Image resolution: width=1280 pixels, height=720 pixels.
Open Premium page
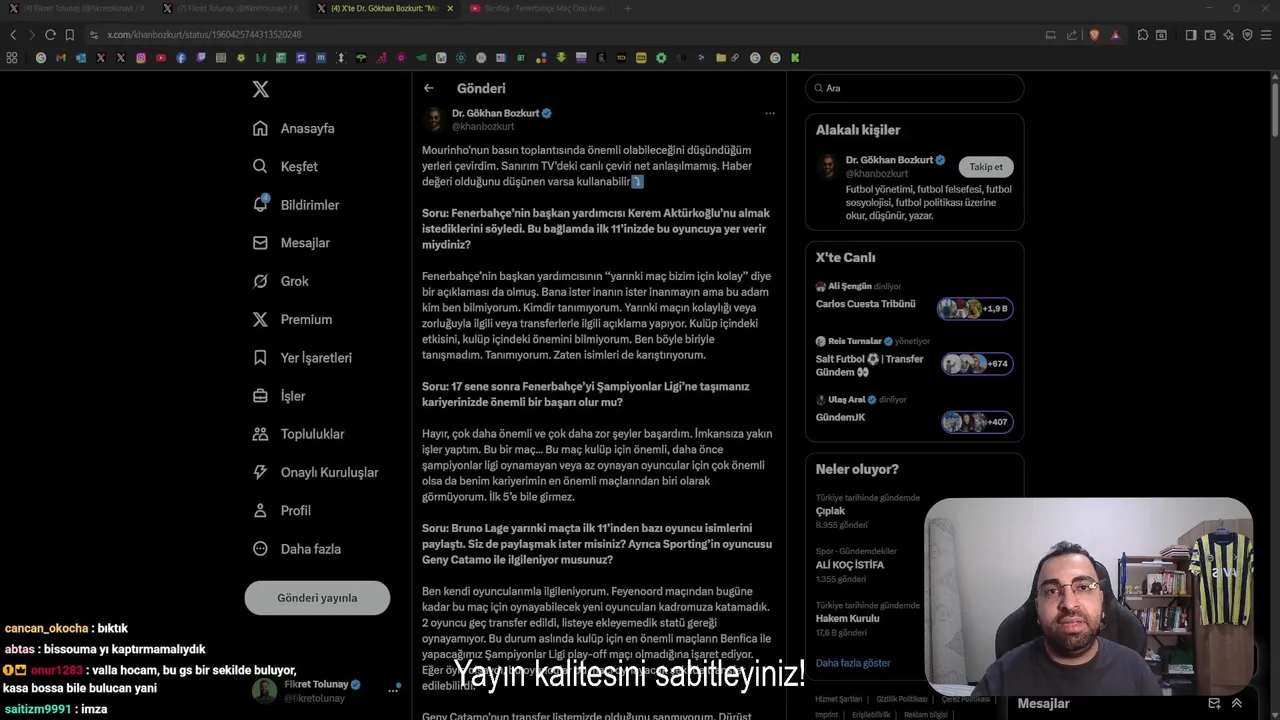292,319
